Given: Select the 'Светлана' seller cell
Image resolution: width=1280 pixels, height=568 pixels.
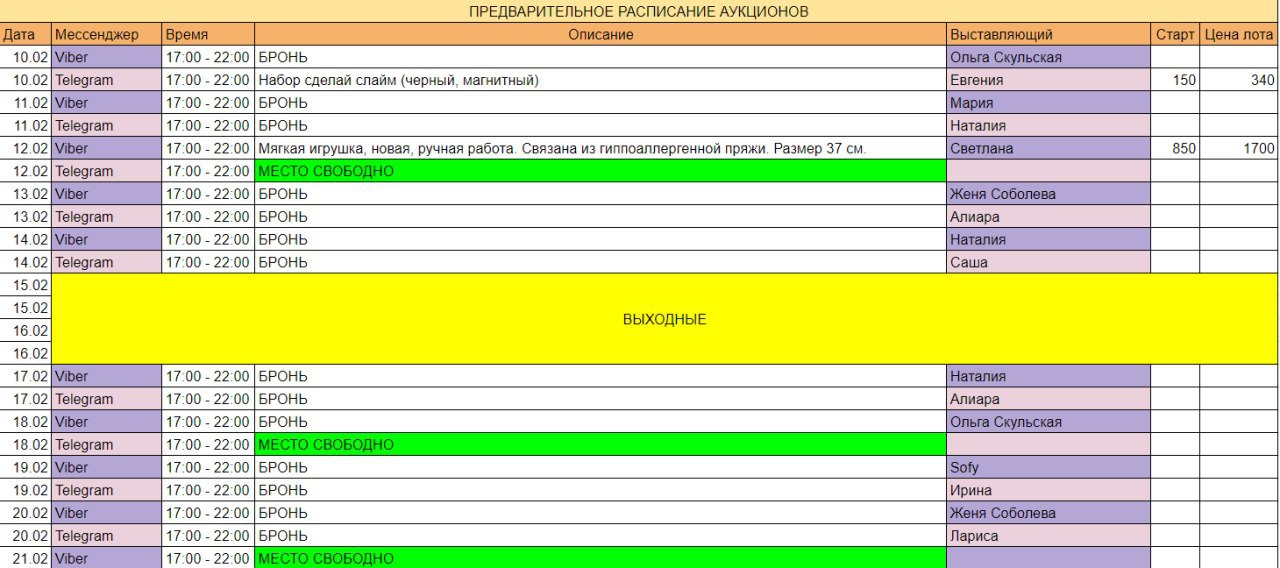Looking at the screenshot, I should [1049, 148].
